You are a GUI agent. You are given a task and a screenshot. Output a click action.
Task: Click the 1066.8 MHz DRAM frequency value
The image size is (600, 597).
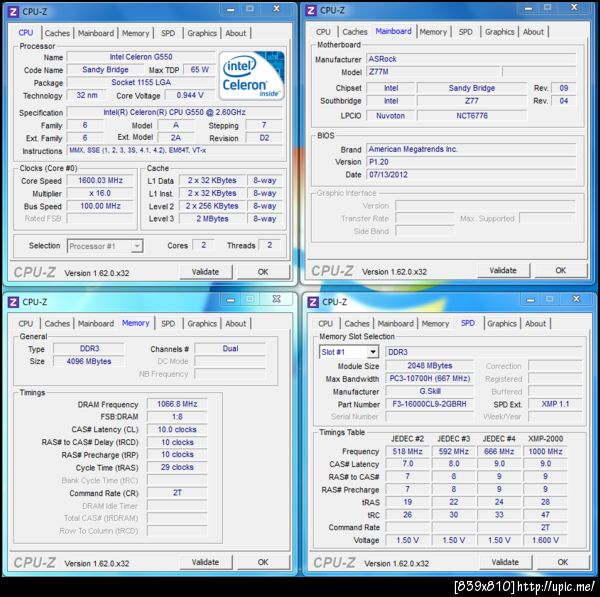[177, 404]
